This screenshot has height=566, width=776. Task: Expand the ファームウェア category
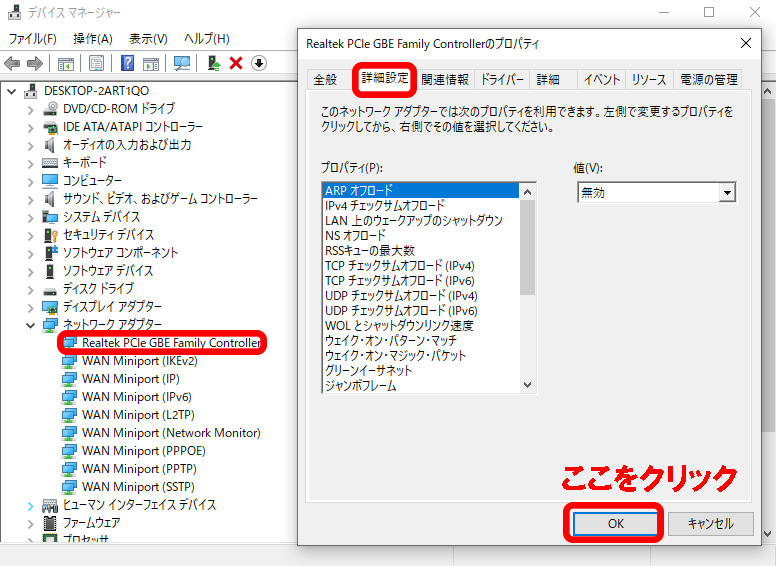(31, 523)
